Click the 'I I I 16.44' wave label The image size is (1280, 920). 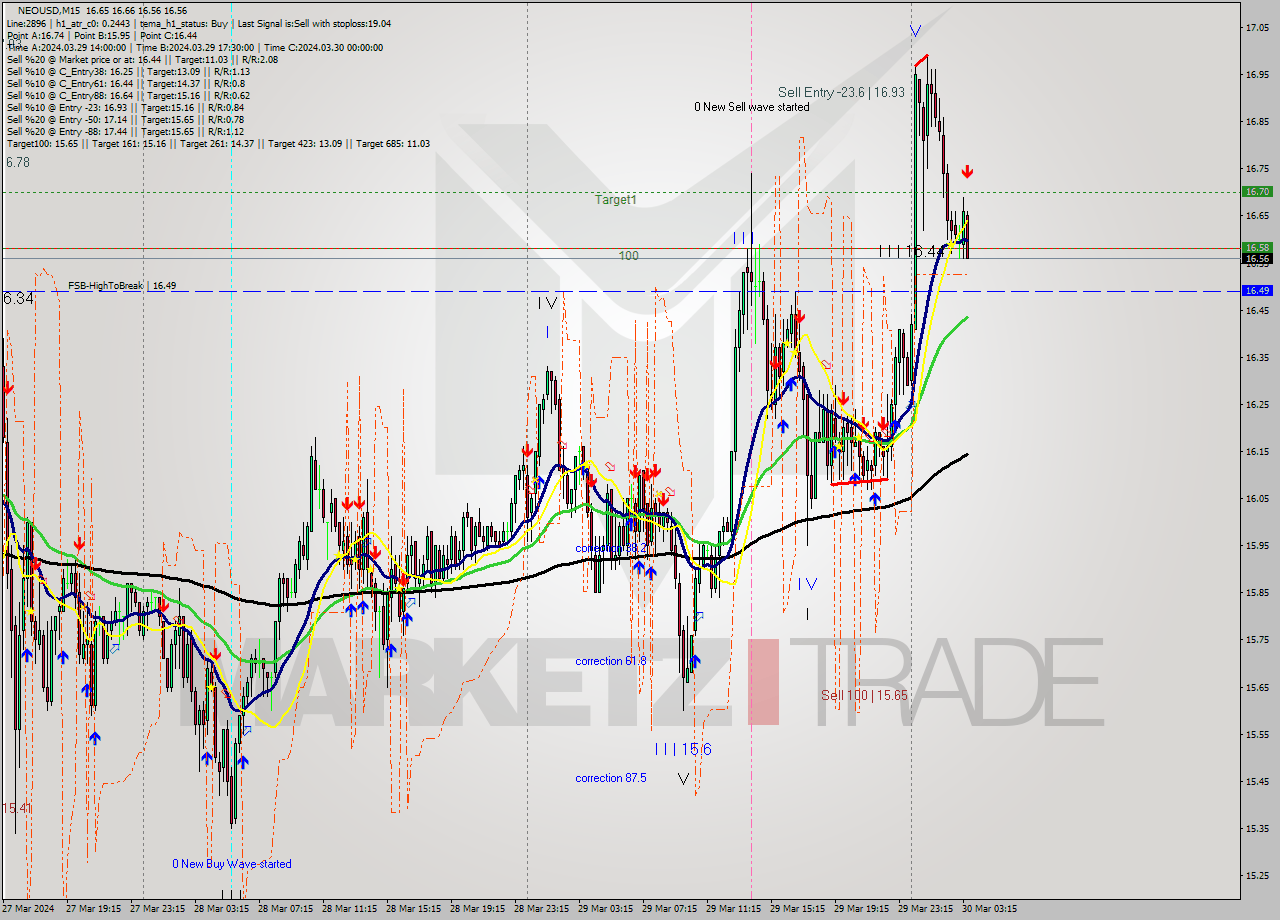click(x=910, y=251)
